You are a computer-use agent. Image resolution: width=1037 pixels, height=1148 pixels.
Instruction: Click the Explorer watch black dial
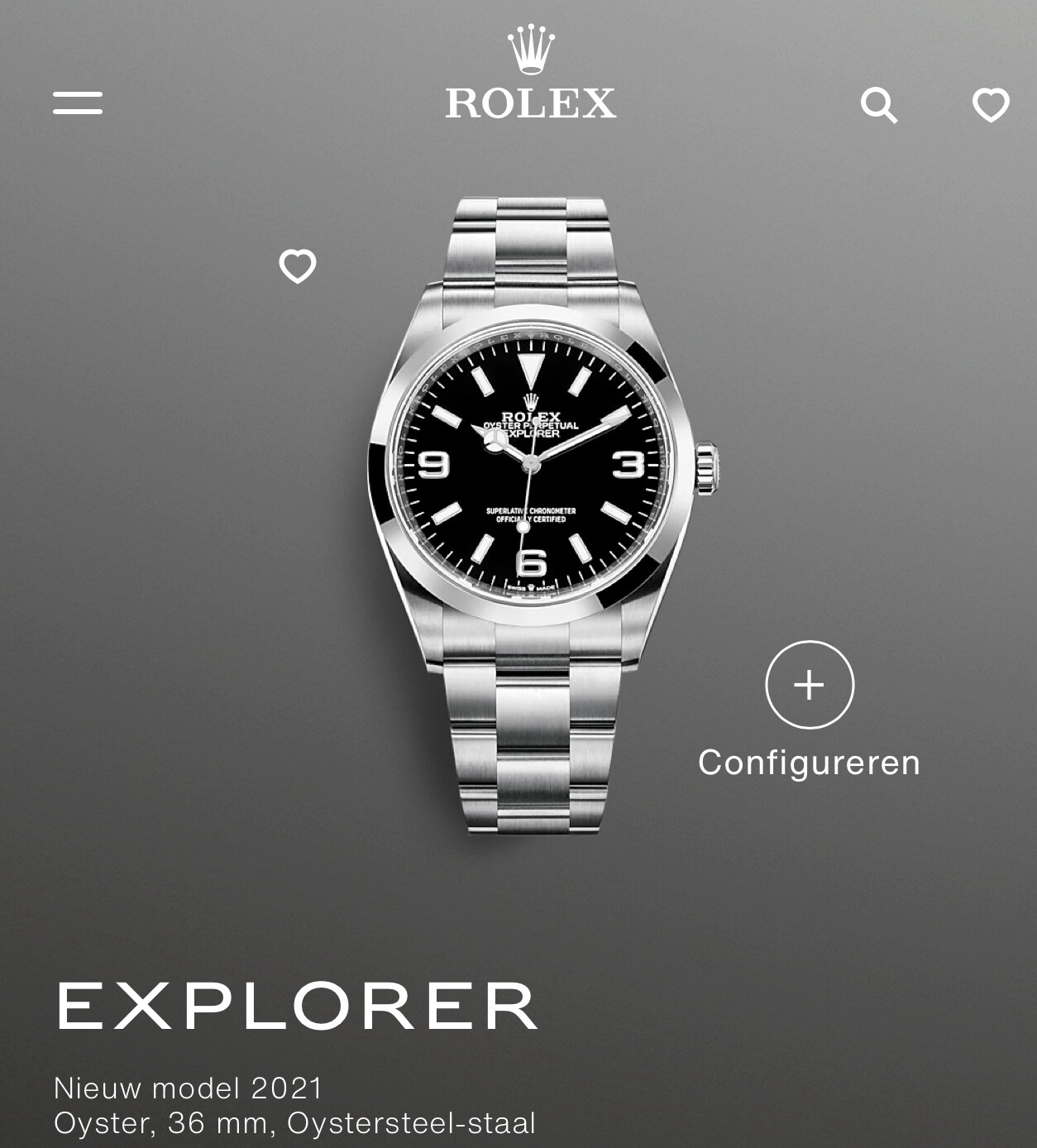pos(531,471)
